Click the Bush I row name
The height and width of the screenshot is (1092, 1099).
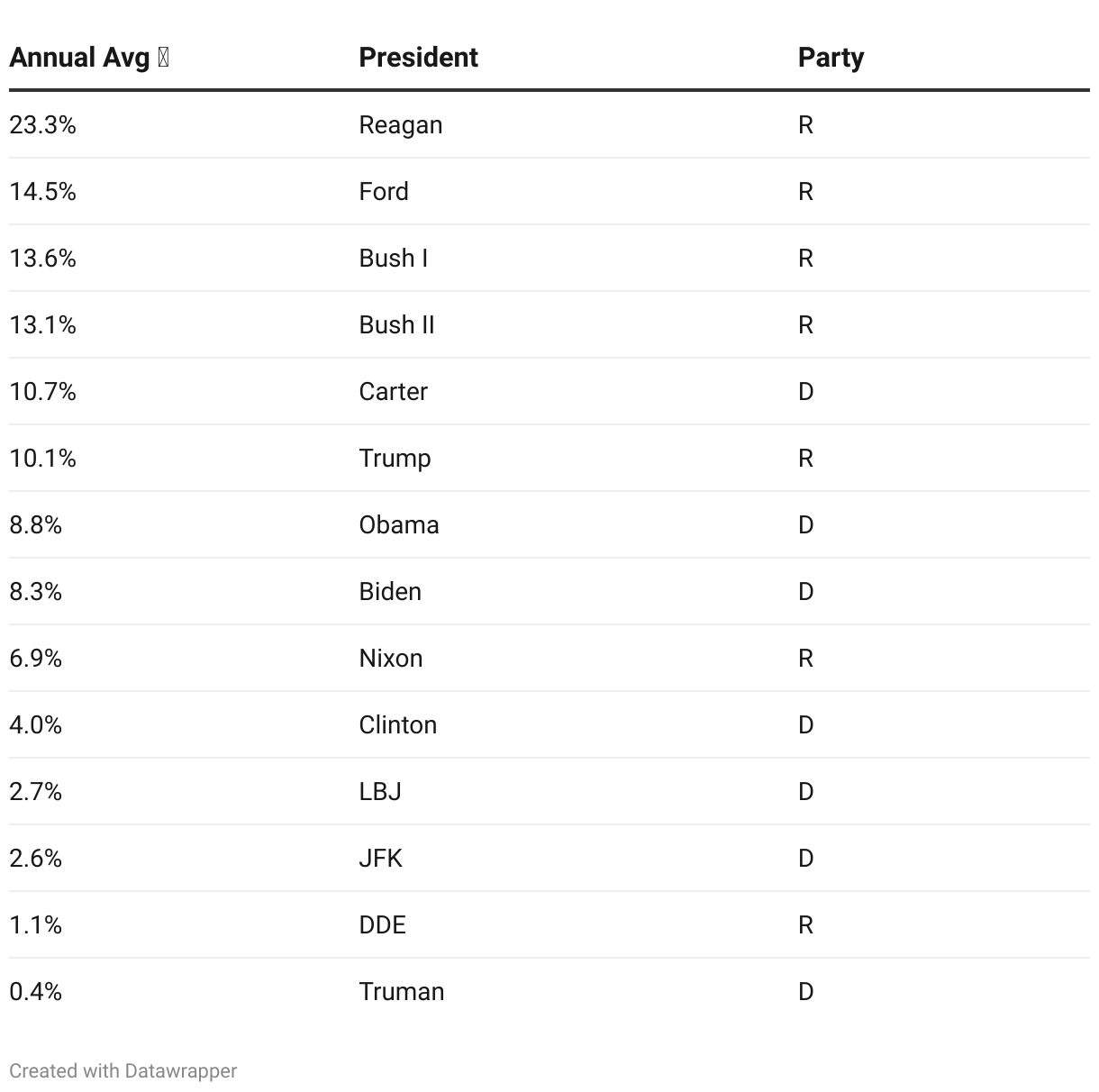point(394,259)
